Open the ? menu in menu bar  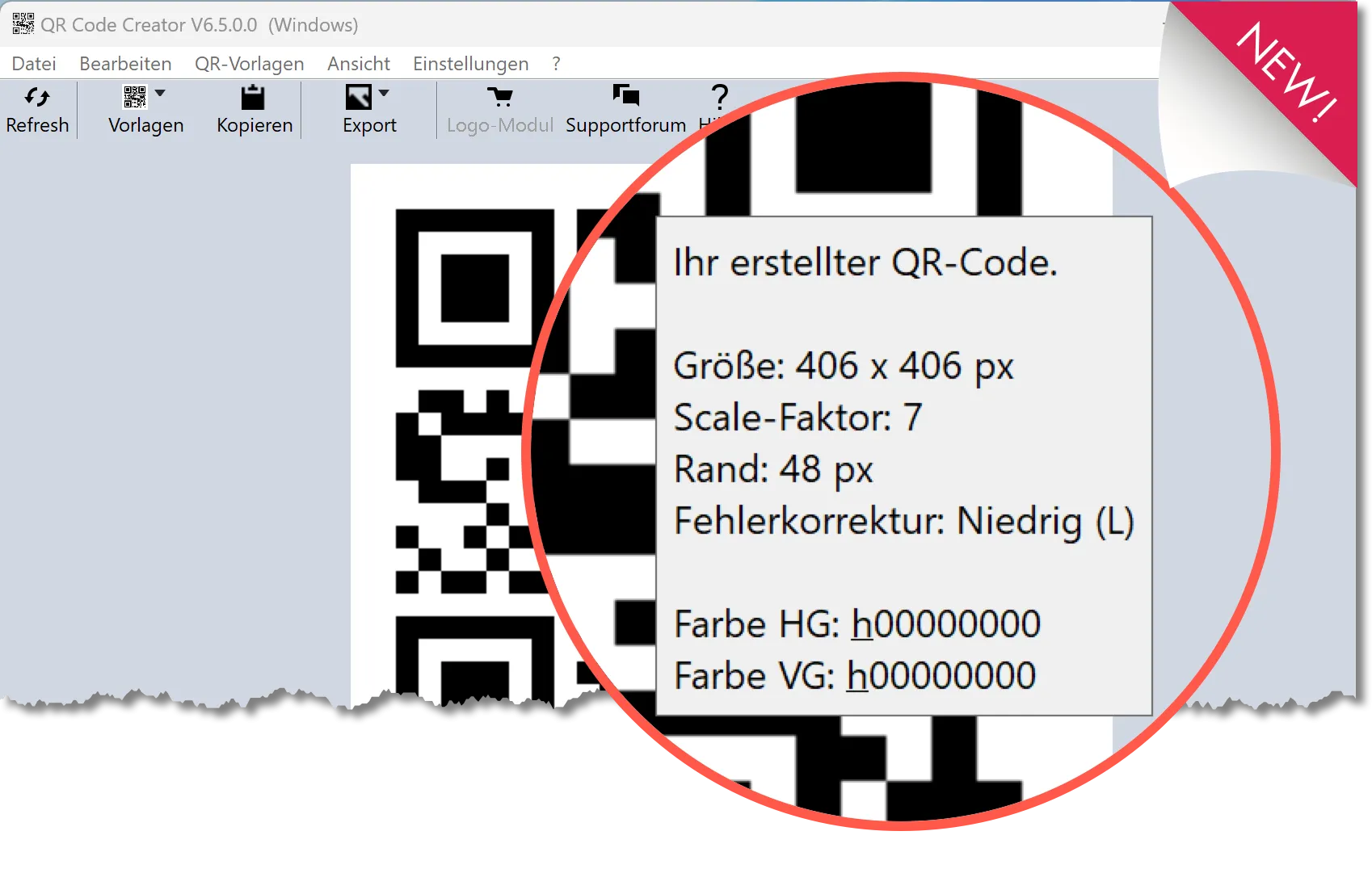(556, 64)
